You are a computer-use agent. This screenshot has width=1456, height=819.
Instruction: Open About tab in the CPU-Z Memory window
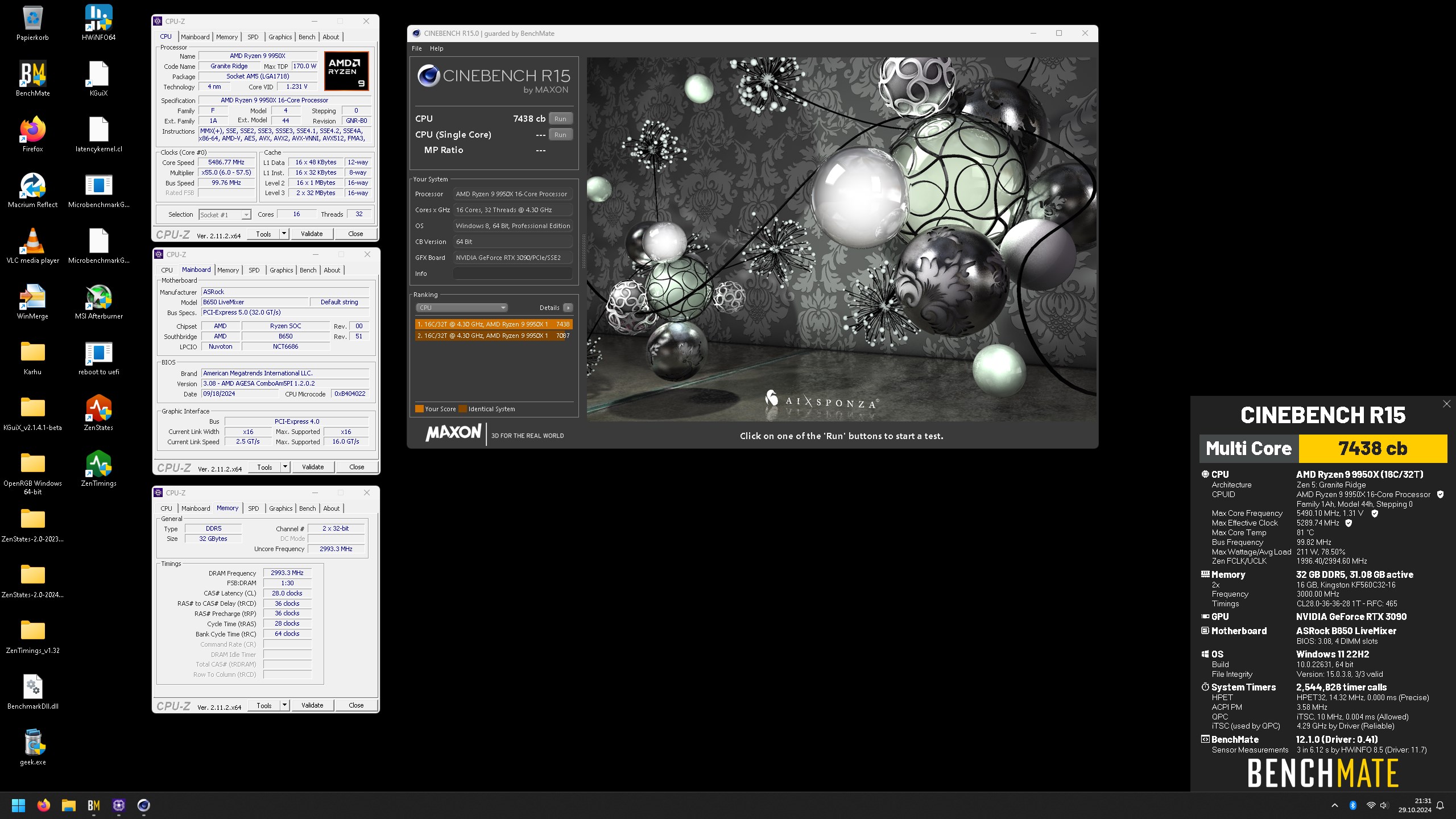(x=332, y=508)
